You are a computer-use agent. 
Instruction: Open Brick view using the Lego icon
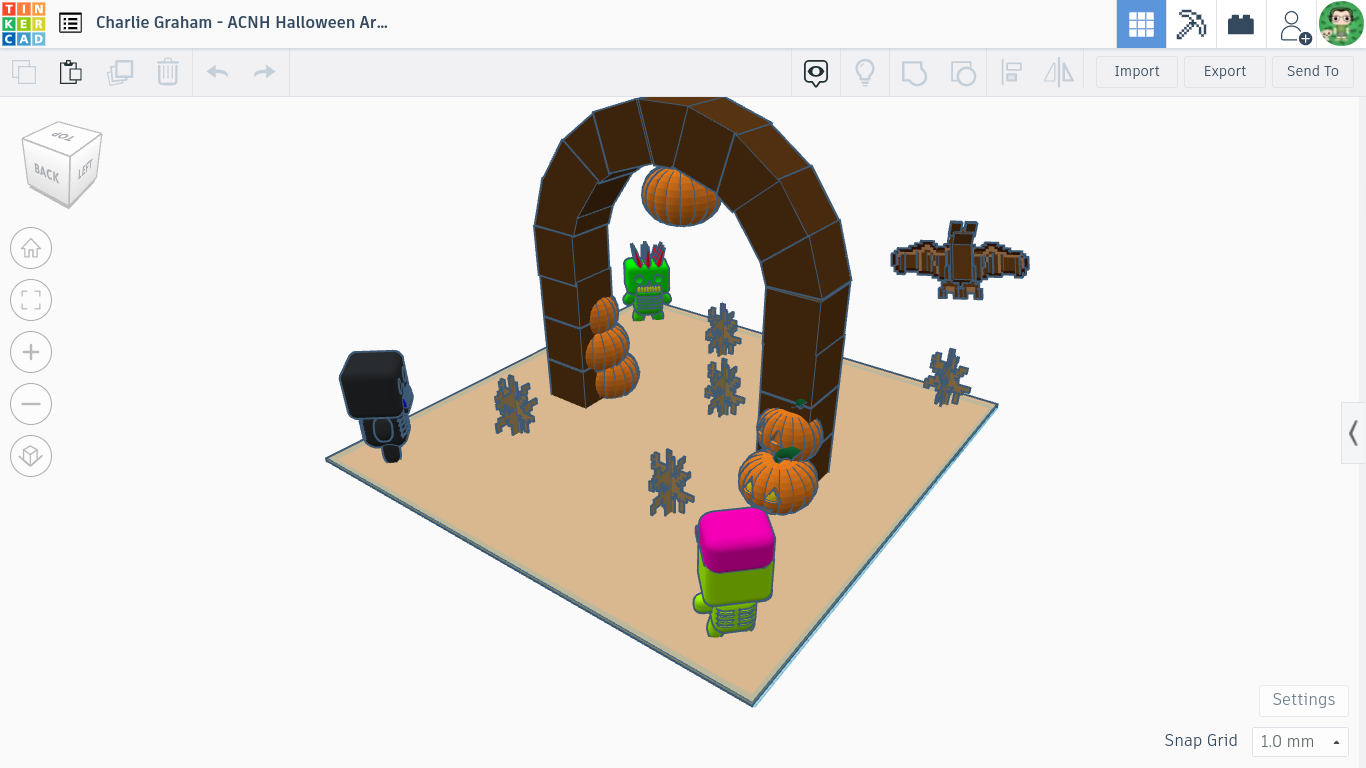(x=1240, y=23)
